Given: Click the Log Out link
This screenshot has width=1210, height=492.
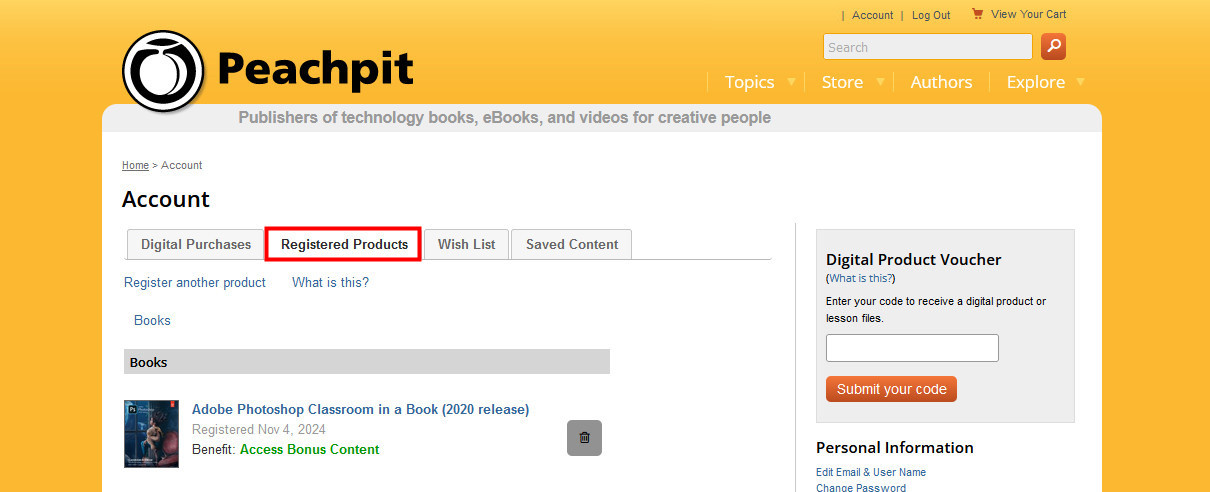Looking at the screenshot, I should click(x=931, y=15).
